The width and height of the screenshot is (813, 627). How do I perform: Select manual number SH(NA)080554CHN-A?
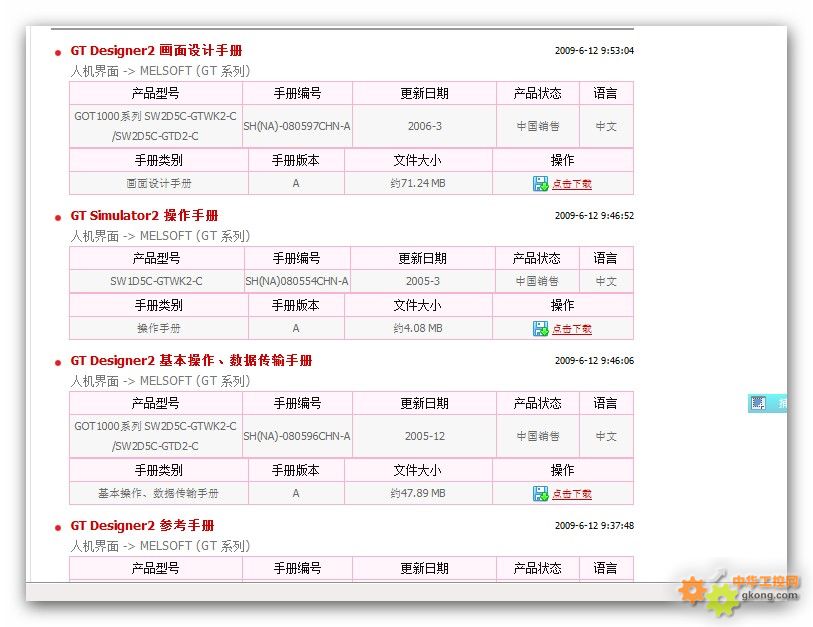[297, 281]
